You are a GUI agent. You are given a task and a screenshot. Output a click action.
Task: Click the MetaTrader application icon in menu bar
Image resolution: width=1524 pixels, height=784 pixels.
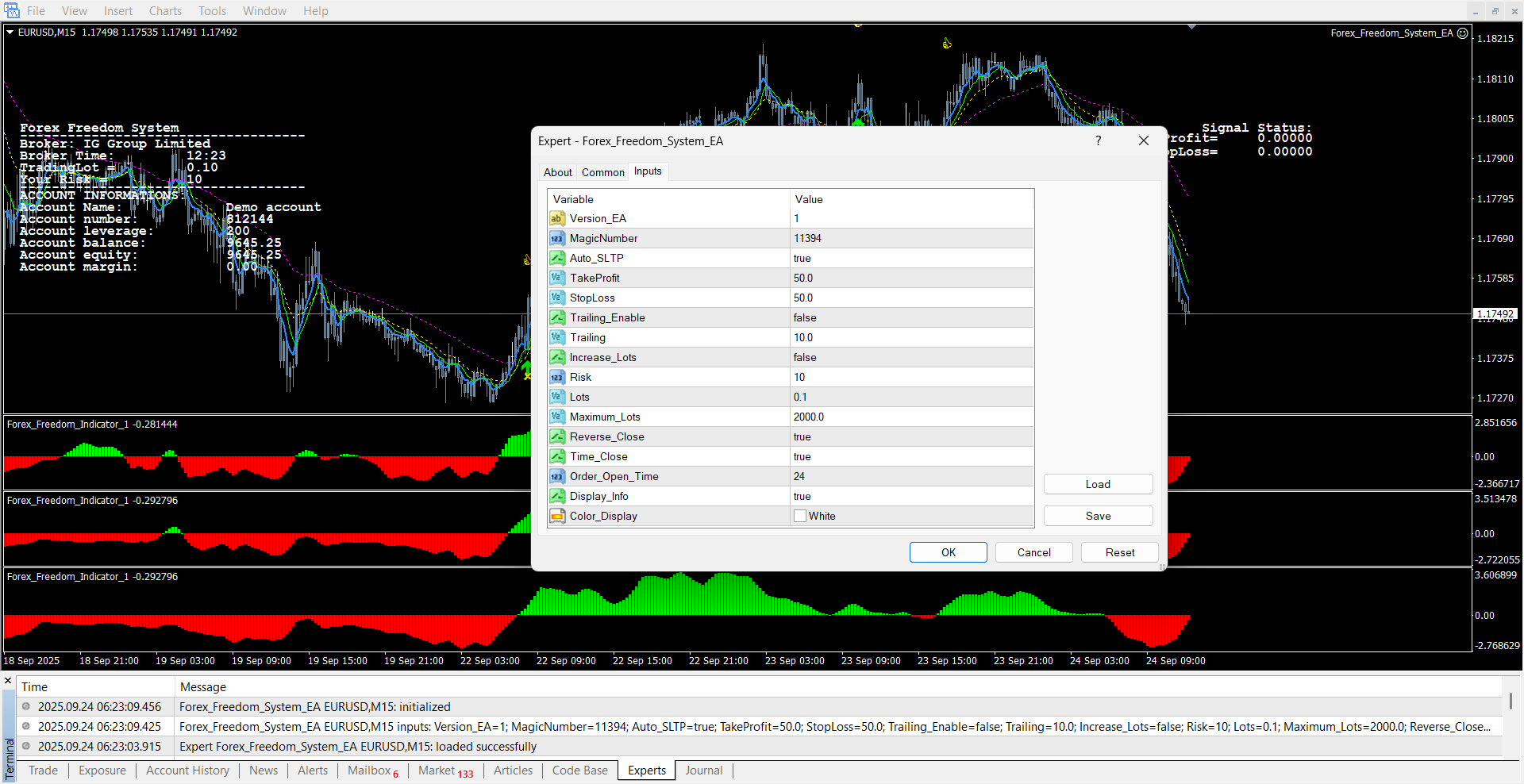click(x=12, y=10)
